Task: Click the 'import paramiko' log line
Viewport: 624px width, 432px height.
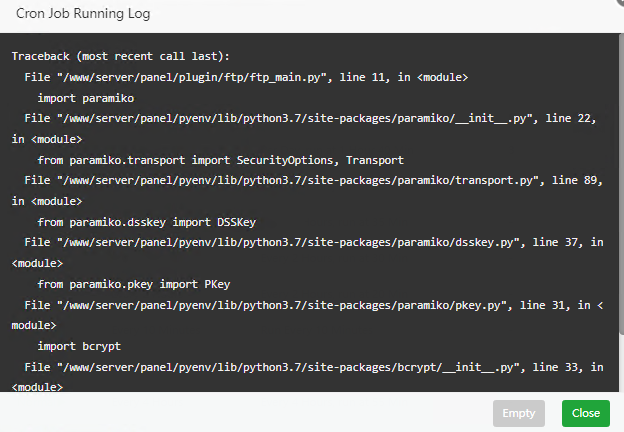Action: [x=85, y=98]
